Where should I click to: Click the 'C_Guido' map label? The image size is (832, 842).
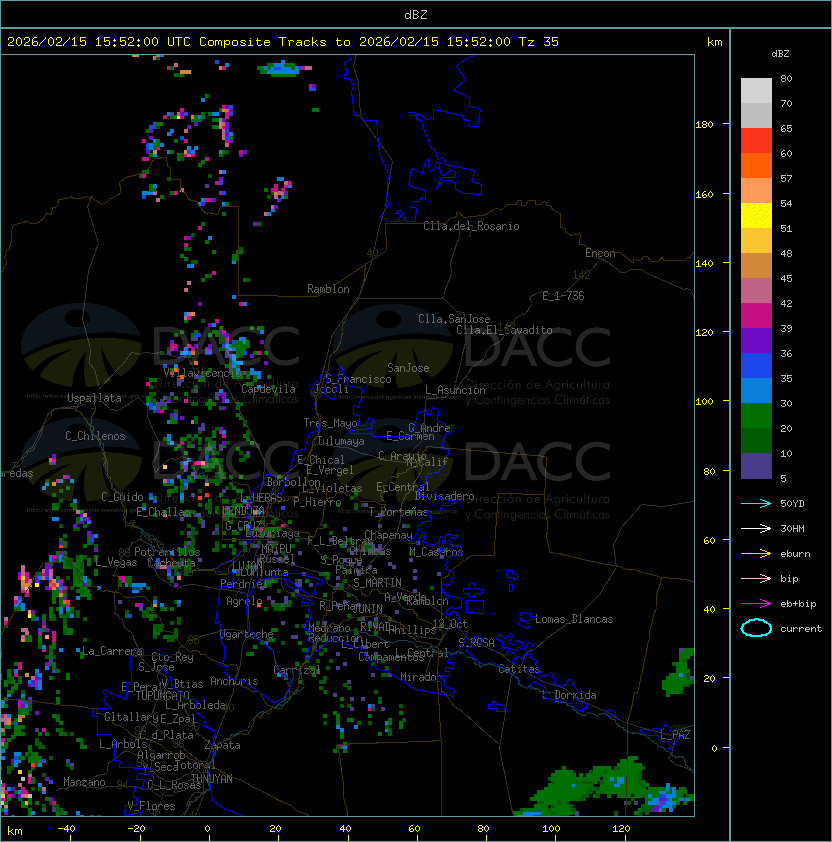[x=122, y=497]
